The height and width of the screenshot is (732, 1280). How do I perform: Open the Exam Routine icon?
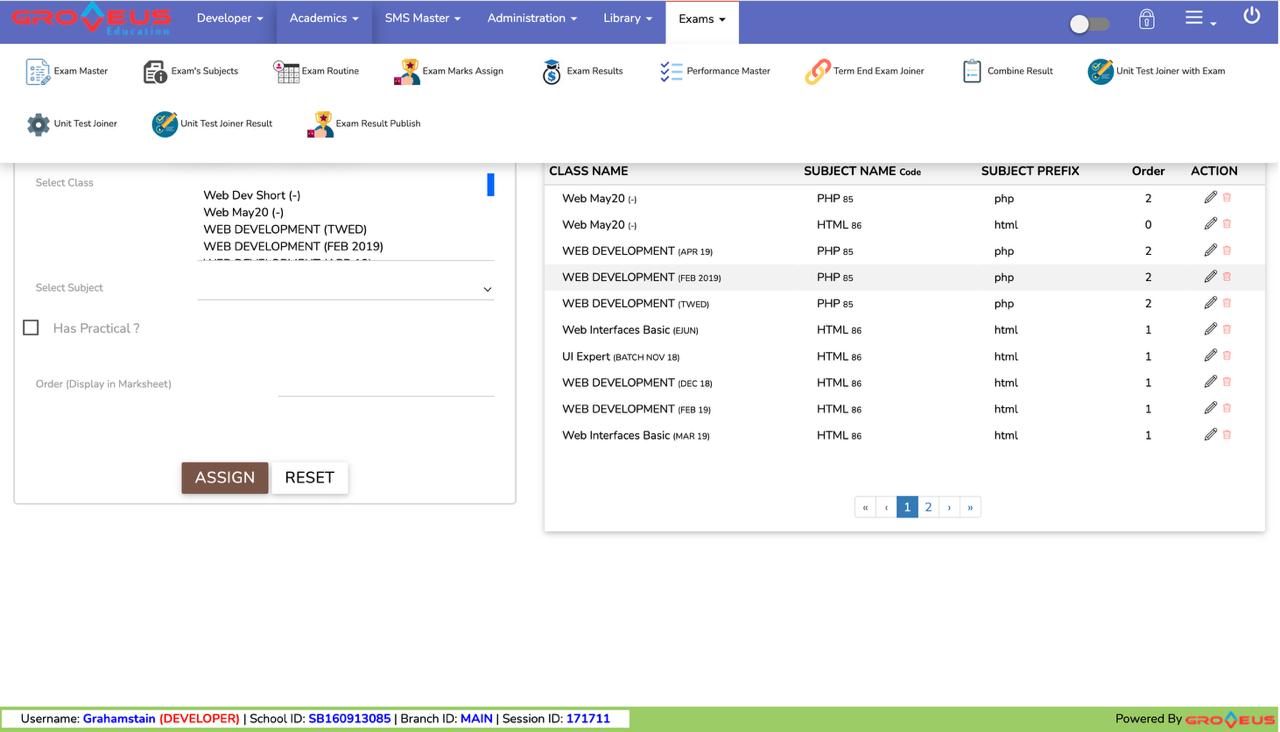pyautogui.click(x=287, y=72)
